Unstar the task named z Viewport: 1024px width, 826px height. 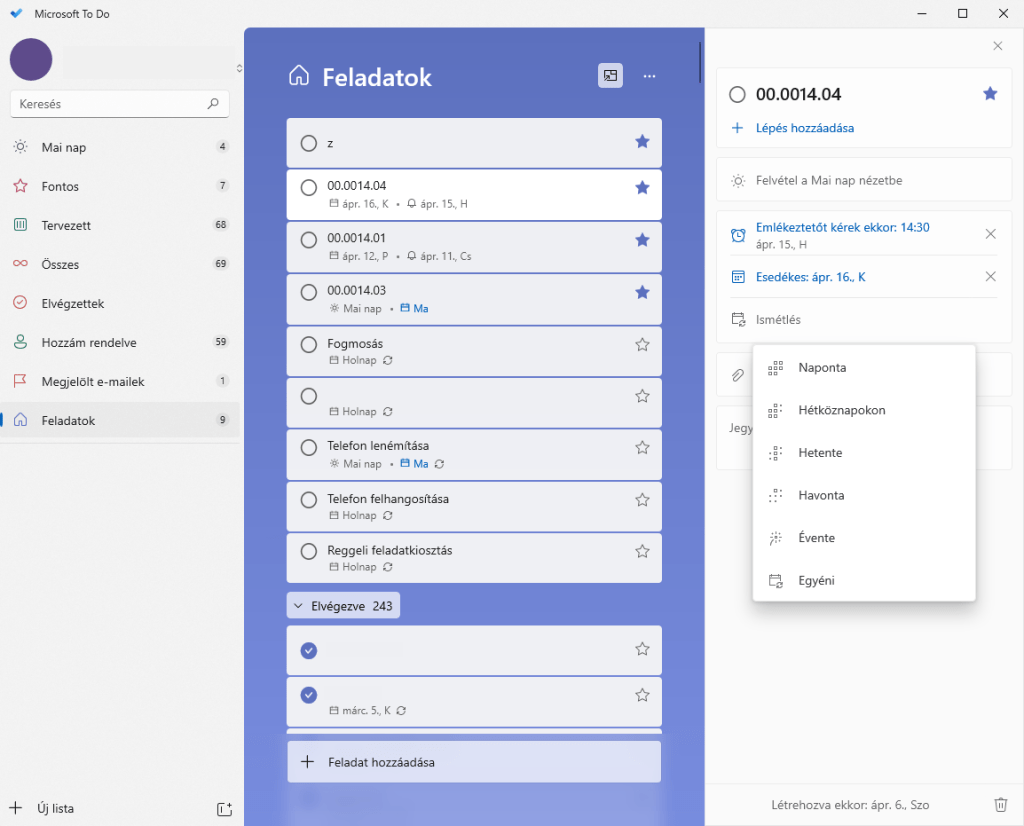pyautogui.click(x=642, y=142)
